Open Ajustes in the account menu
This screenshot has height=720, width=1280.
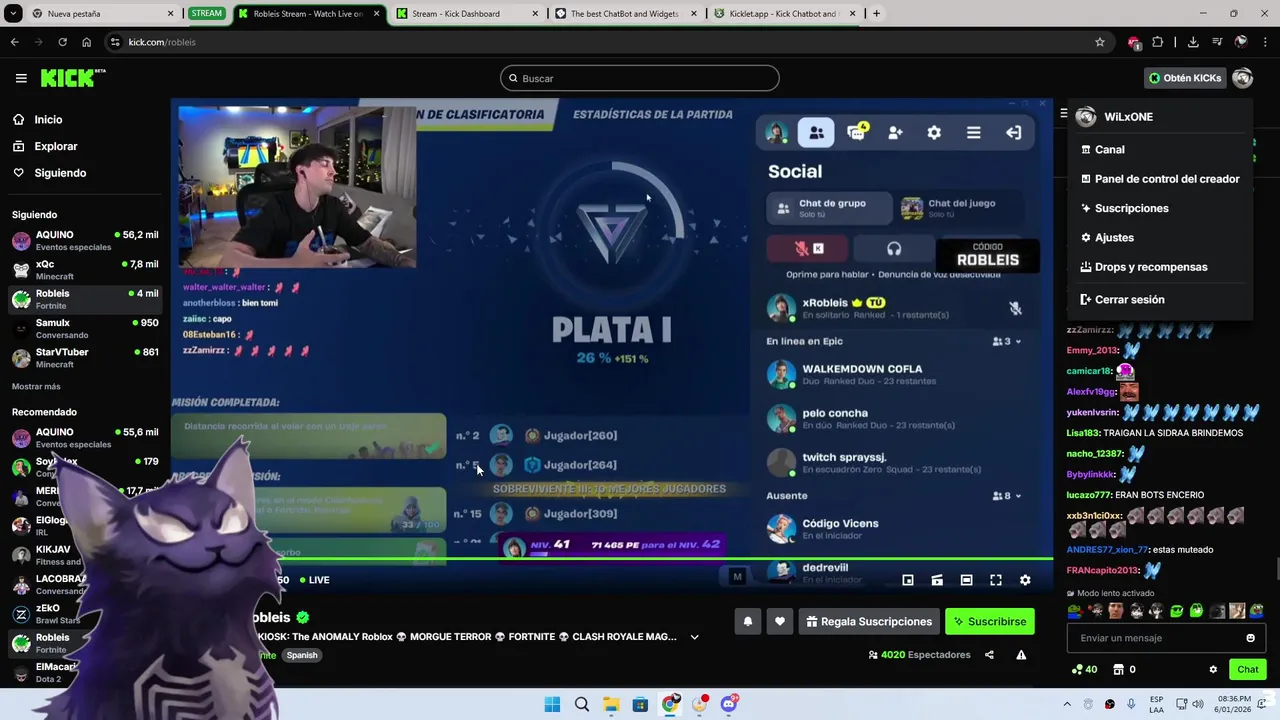pyautogui.click(x=1161, y=238)
